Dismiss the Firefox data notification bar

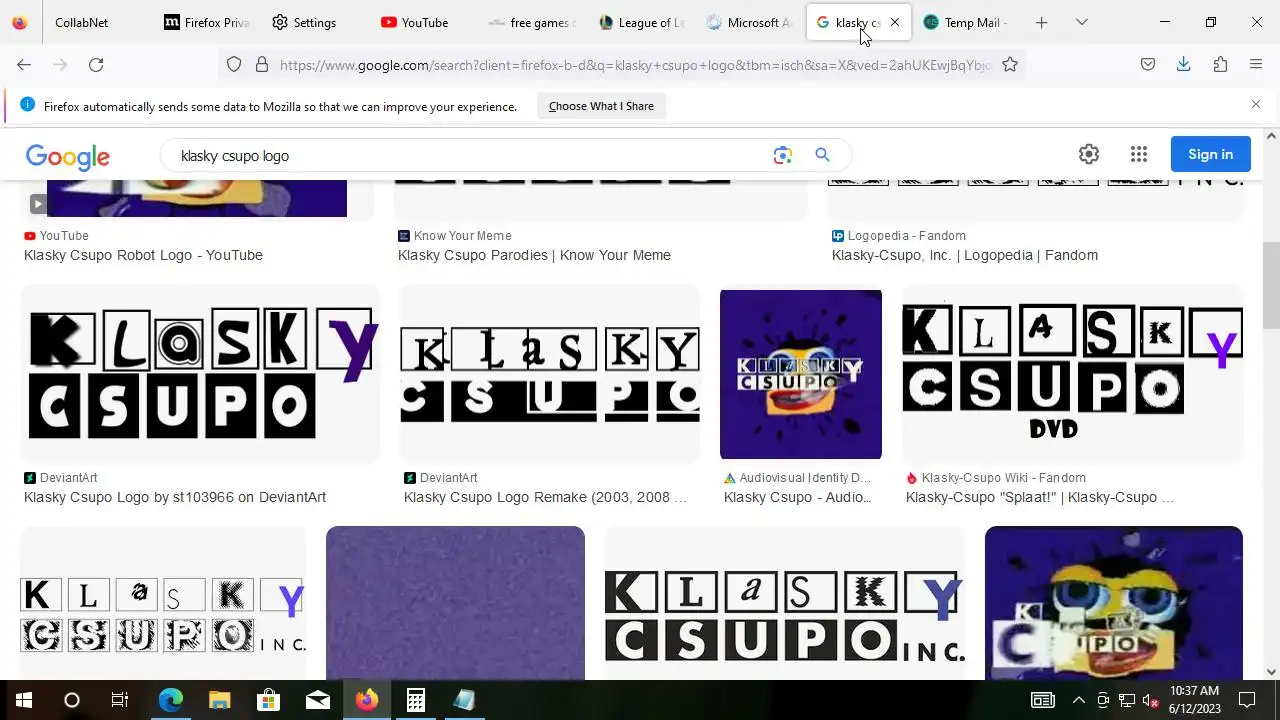[x=1256, y=104]
